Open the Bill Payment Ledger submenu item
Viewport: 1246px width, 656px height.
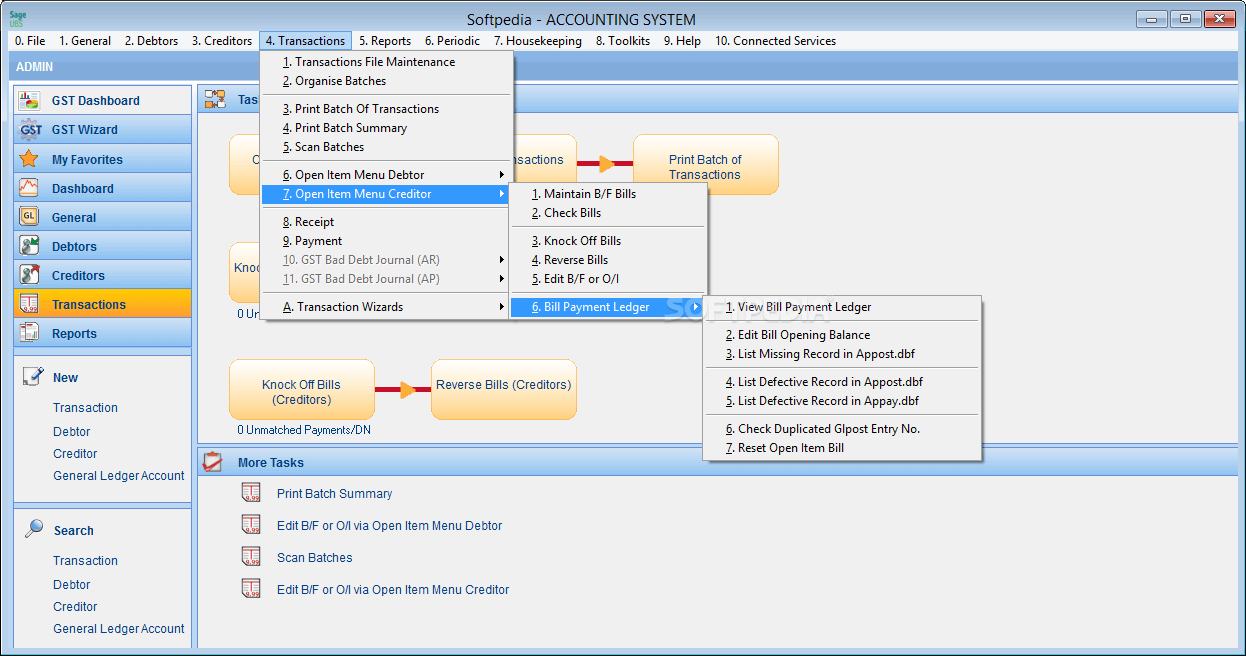[608, 307]
